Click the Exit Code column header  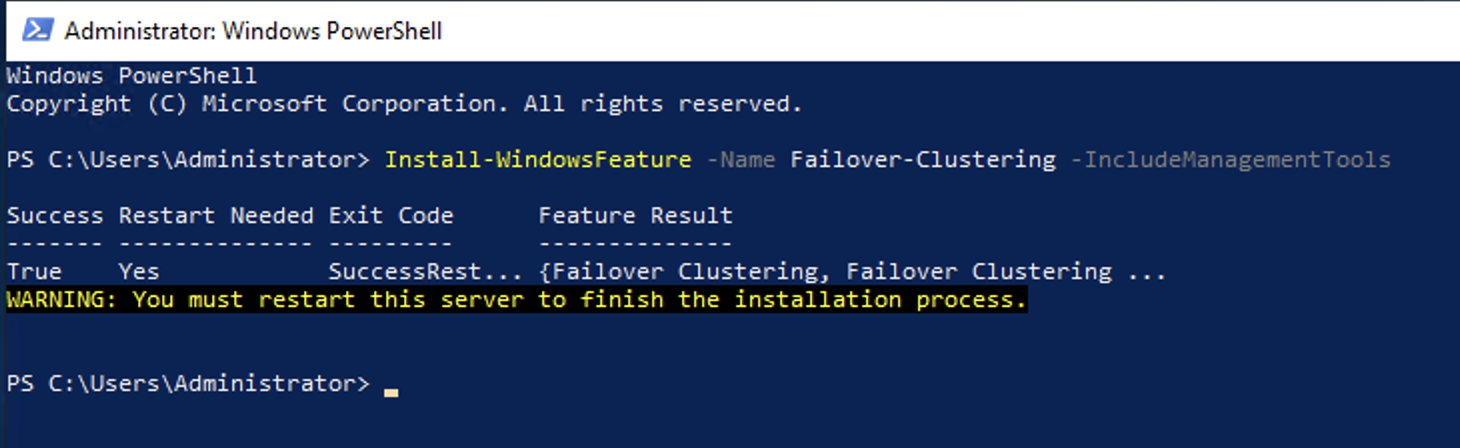tap(390, 216)
